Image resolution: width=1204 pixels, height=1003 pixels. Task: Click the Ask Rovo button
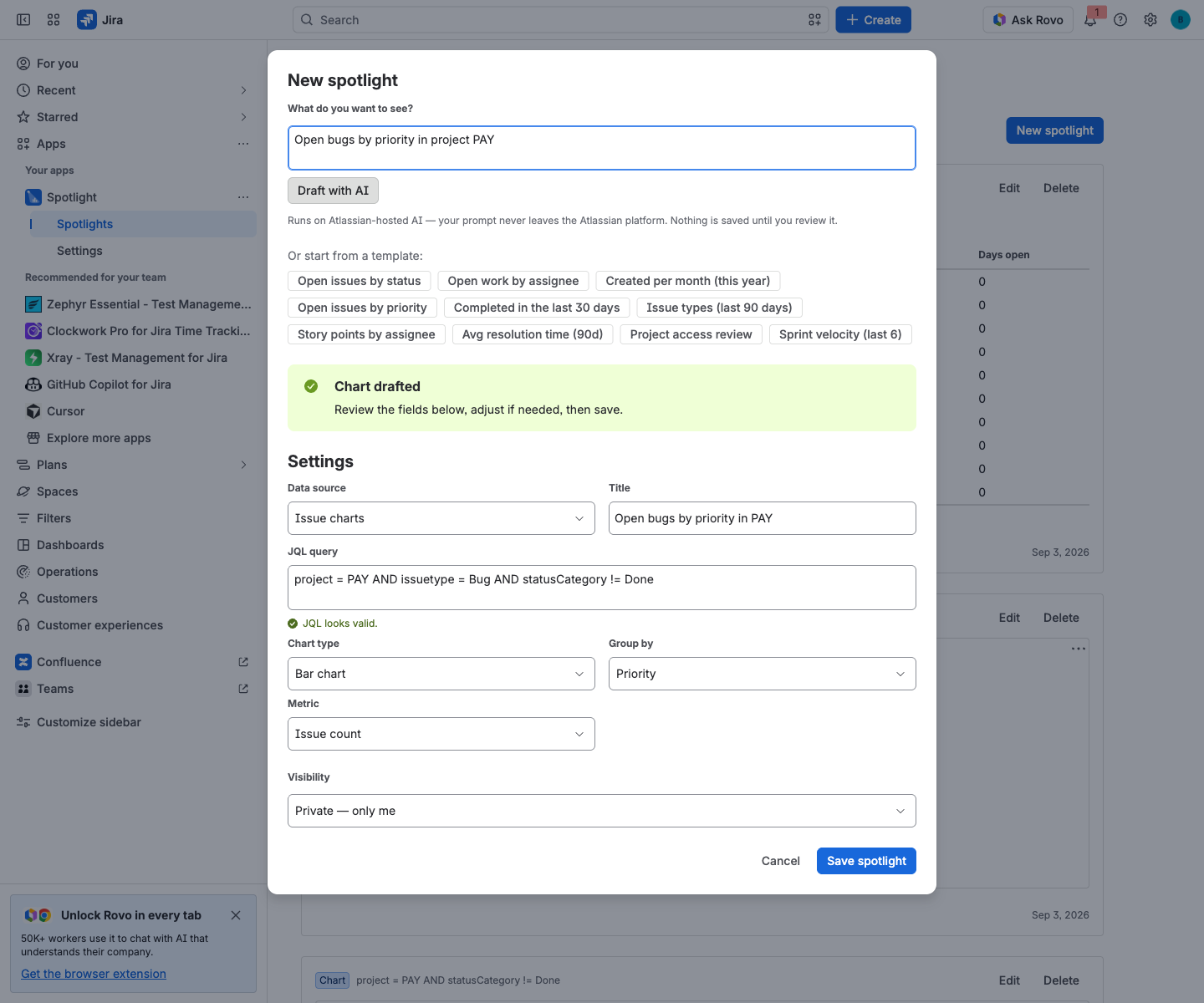point(1028,20)
